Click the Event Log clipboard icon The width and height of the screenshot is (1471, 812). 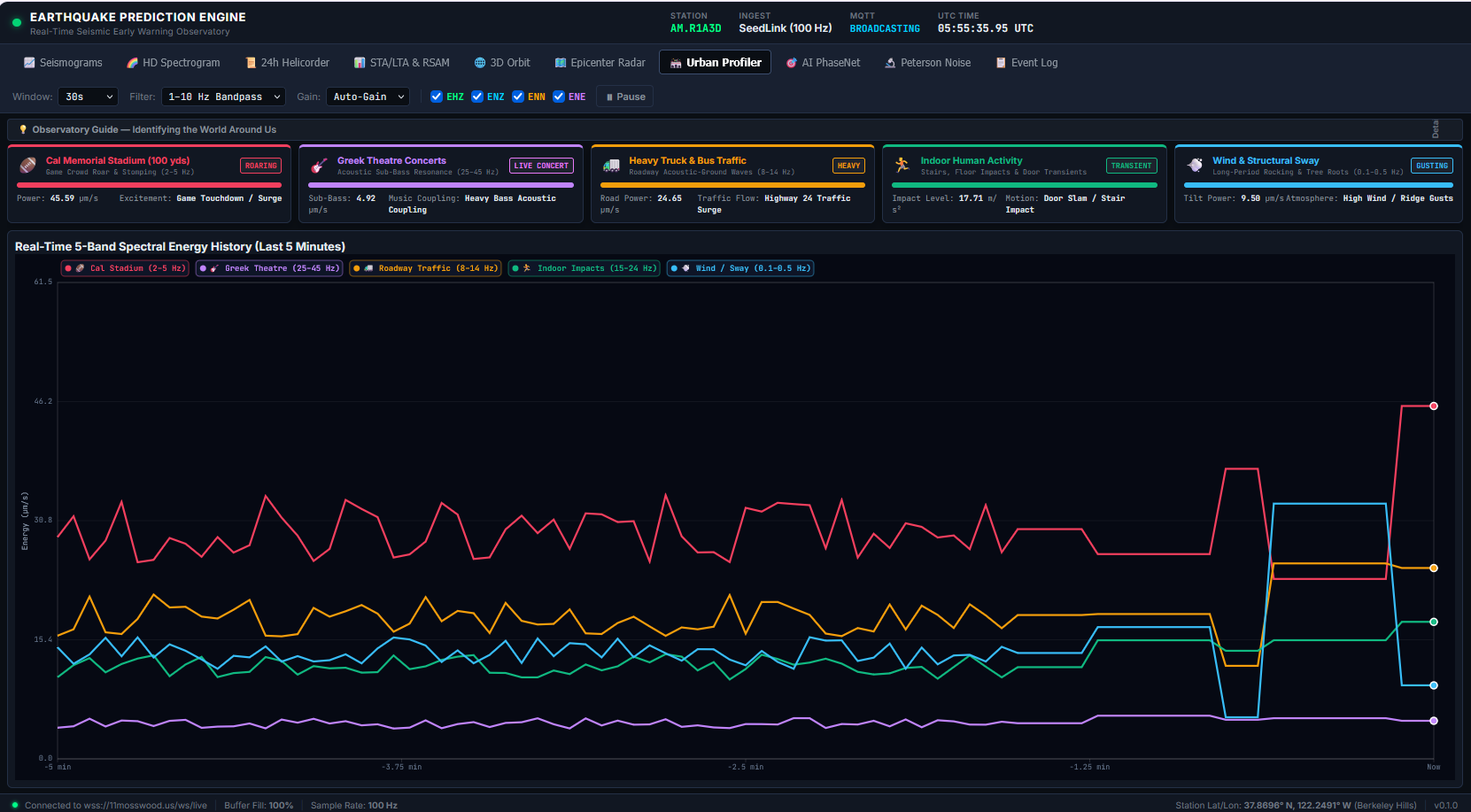coord(1001,63)
